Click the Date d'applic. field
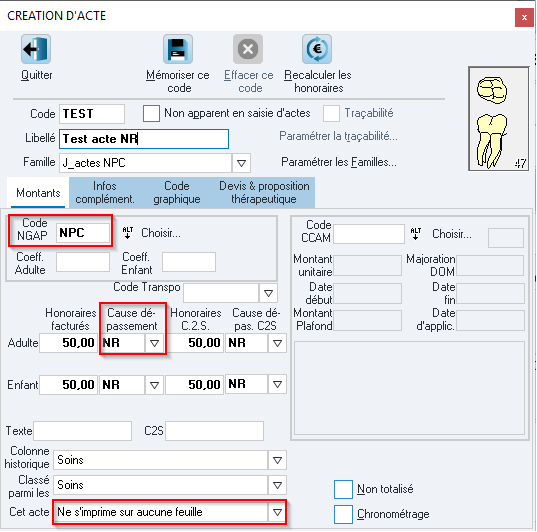 [490, 321]
